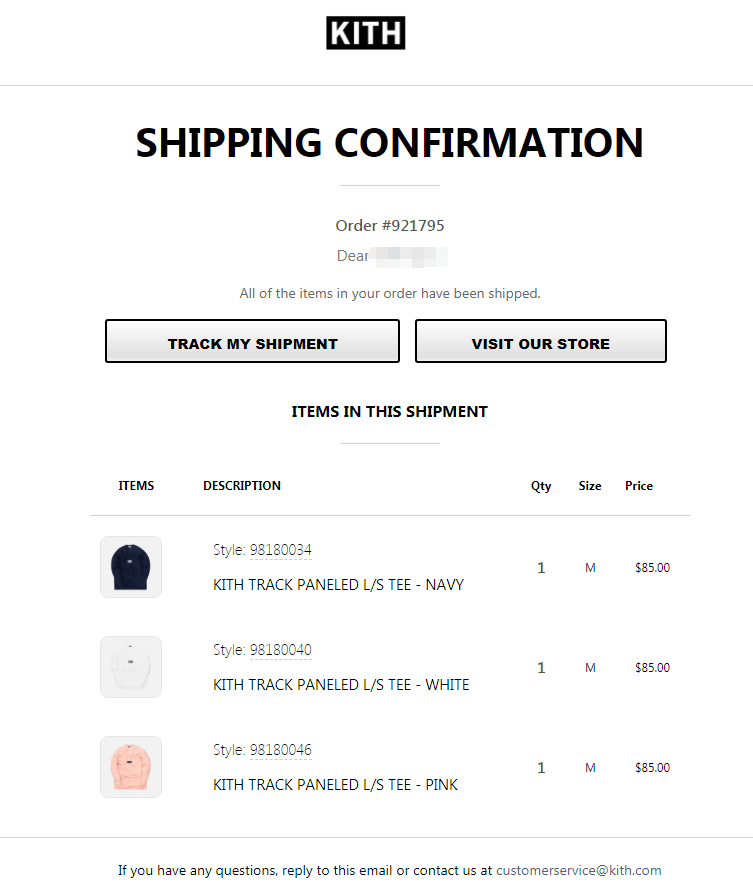The height and width of the screenshot is (888, 753).
Task: Click the size M of the pink tee
Action: [590, 768]
